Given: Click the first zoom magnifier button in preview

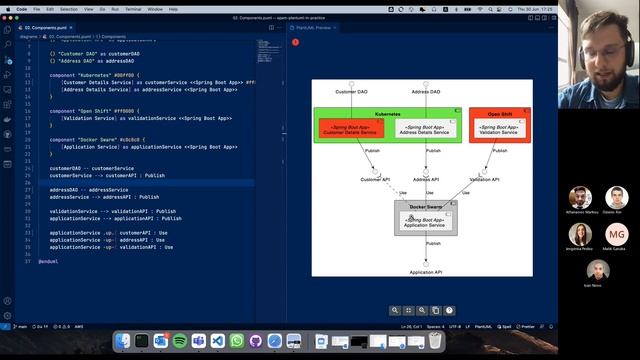Looking at the screenshot, I should pos(395,311).
